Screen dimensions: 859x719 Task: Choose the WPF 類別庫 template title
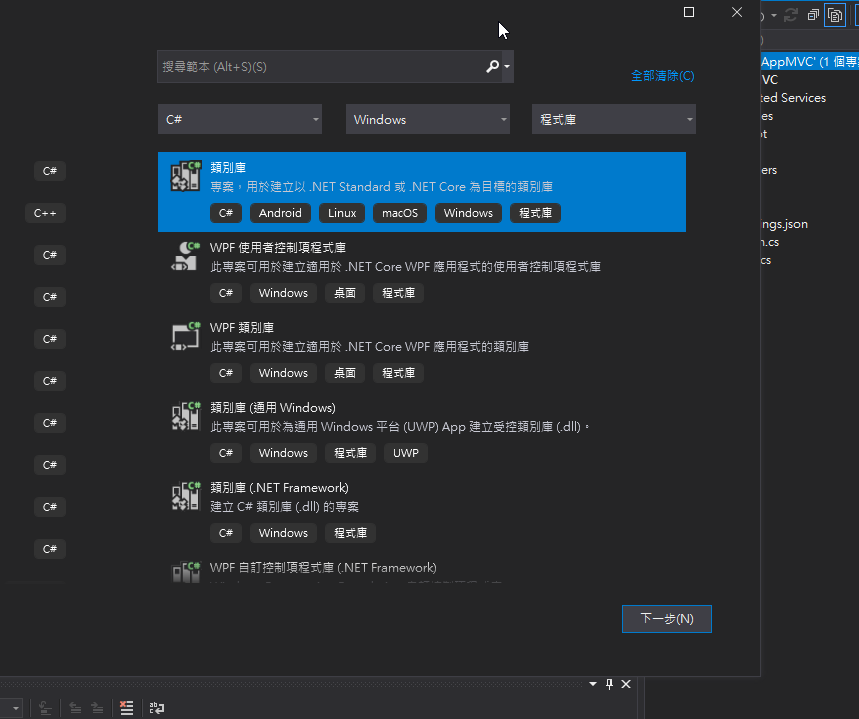(x=242, y=328)
